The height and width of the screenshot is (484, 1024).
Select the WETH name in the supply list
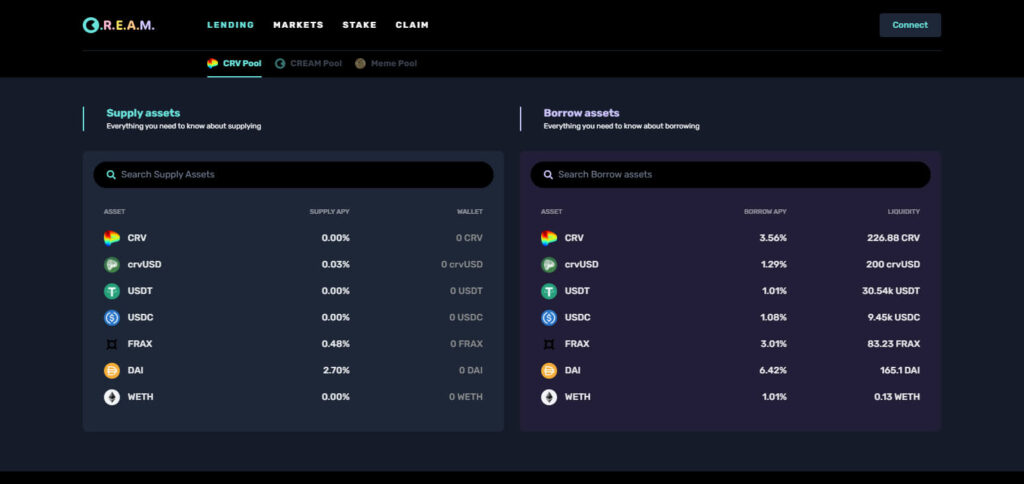click(x=140, y=396)
